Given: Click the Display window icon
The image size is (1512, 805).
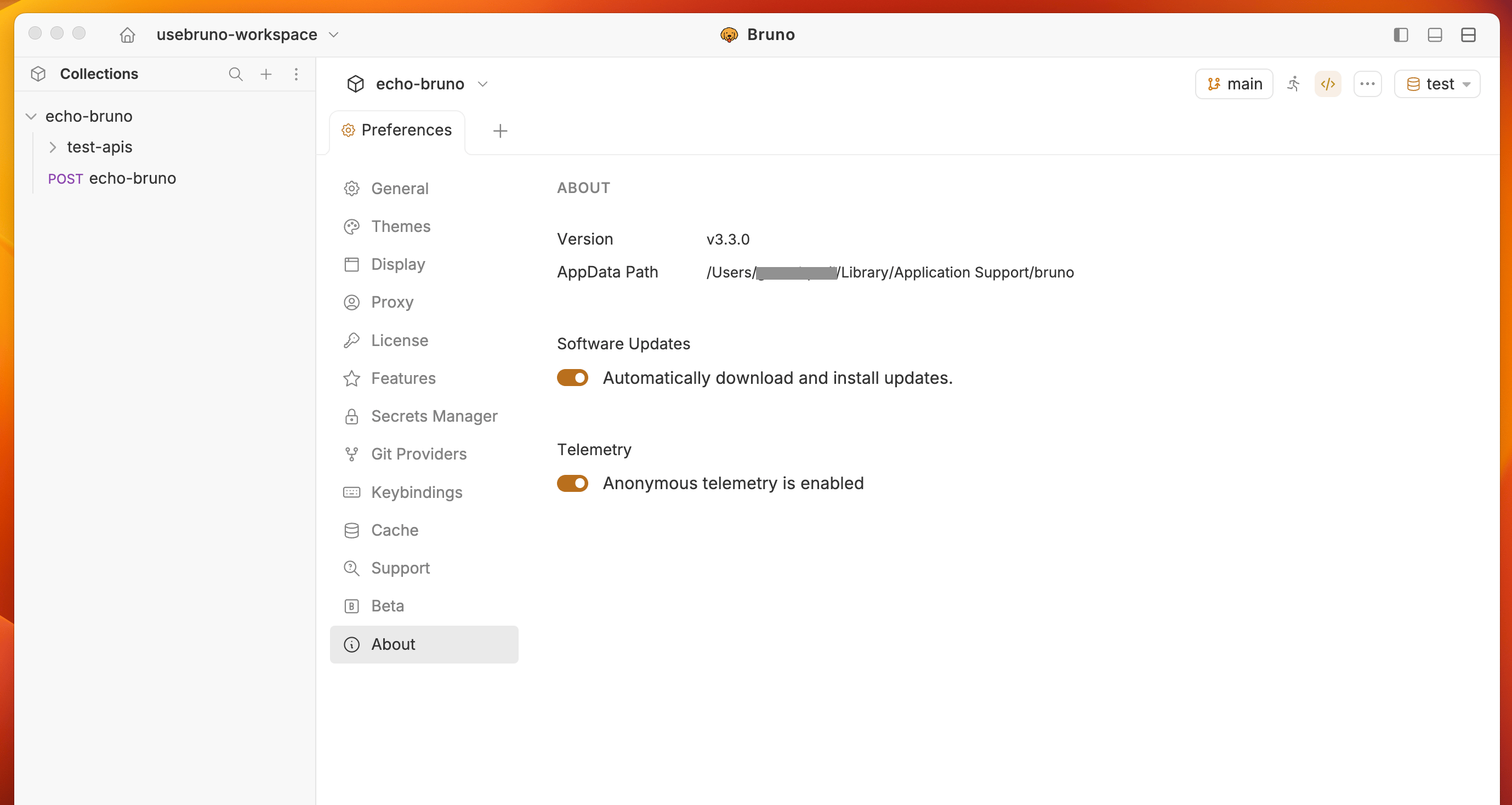Looking at the screenshot, I should click(351, 264).
